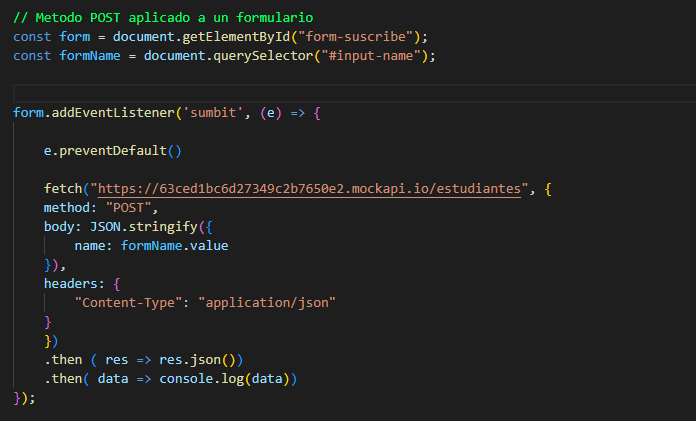Viewport: 696px width, 421px height.
Task: Click the 'sumbit' event string
Action: click(x=213, y=113)
